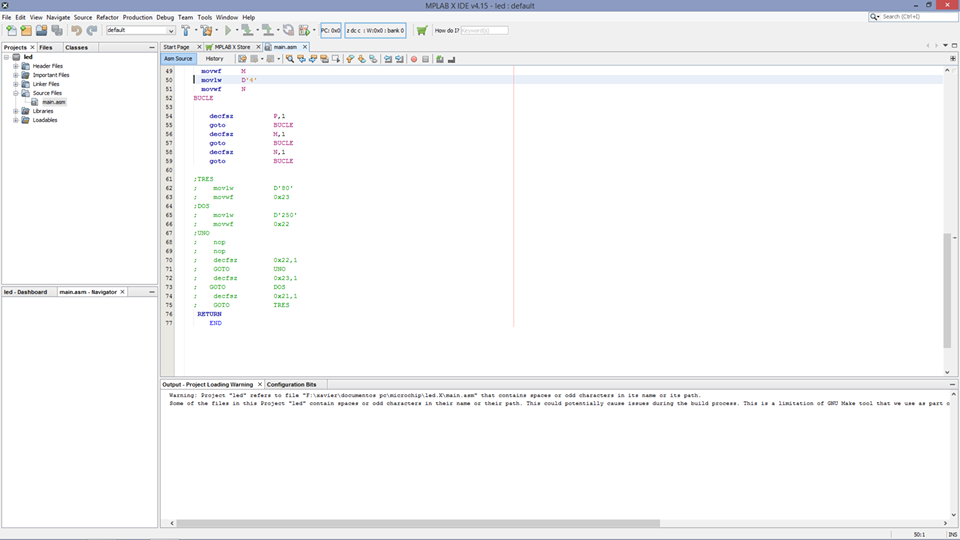The image size is (960, 540).
Task: Open the Debug menu
Action: pyautogui.click(x=165, y=17)
